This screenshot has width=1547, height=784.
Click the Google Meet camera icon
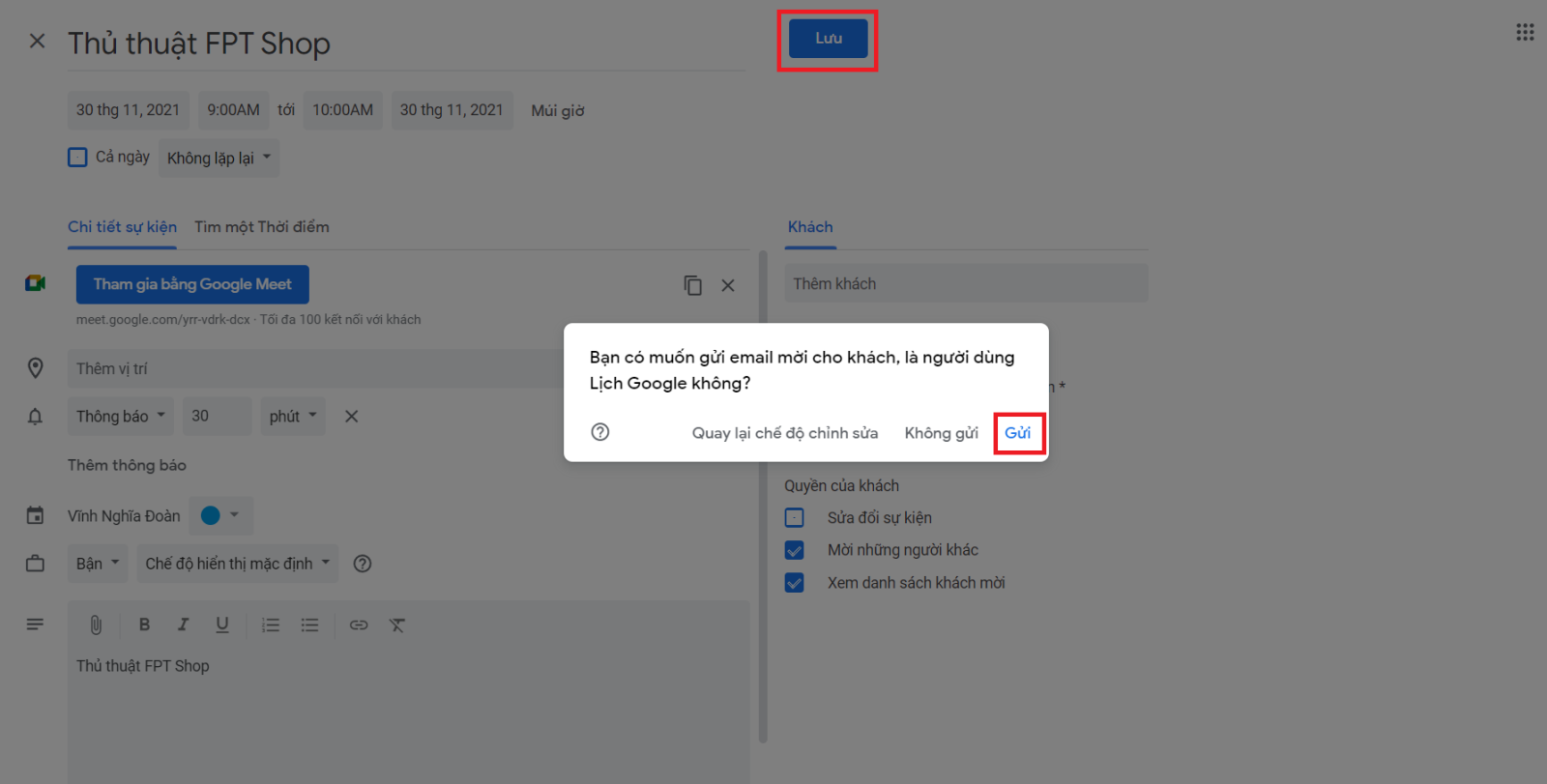click(35, 283)
